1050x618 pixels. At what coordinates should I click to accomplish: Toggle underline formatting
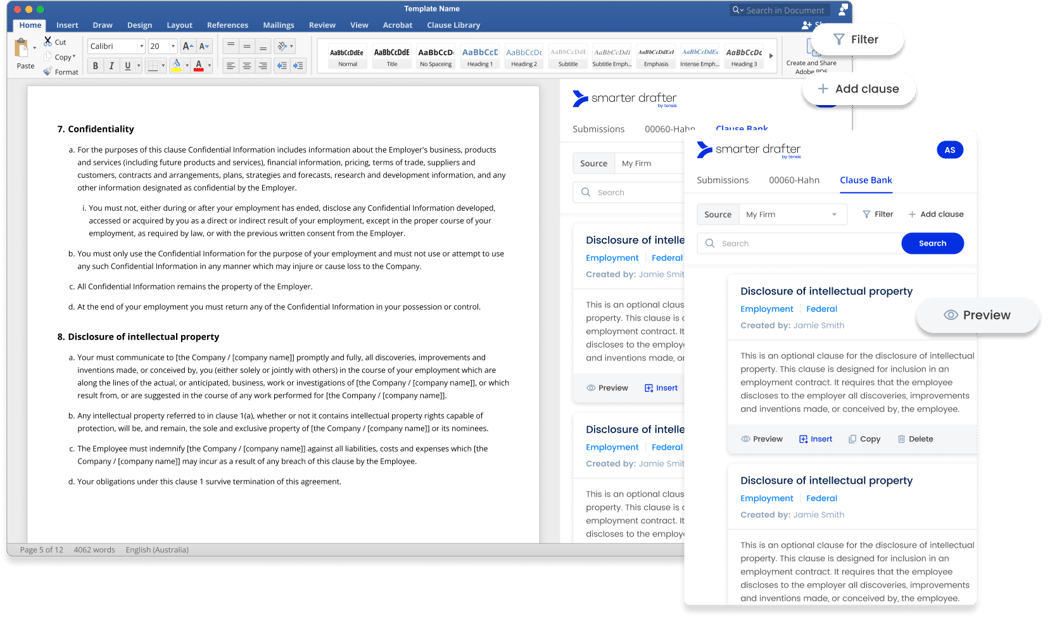(127, 65)
